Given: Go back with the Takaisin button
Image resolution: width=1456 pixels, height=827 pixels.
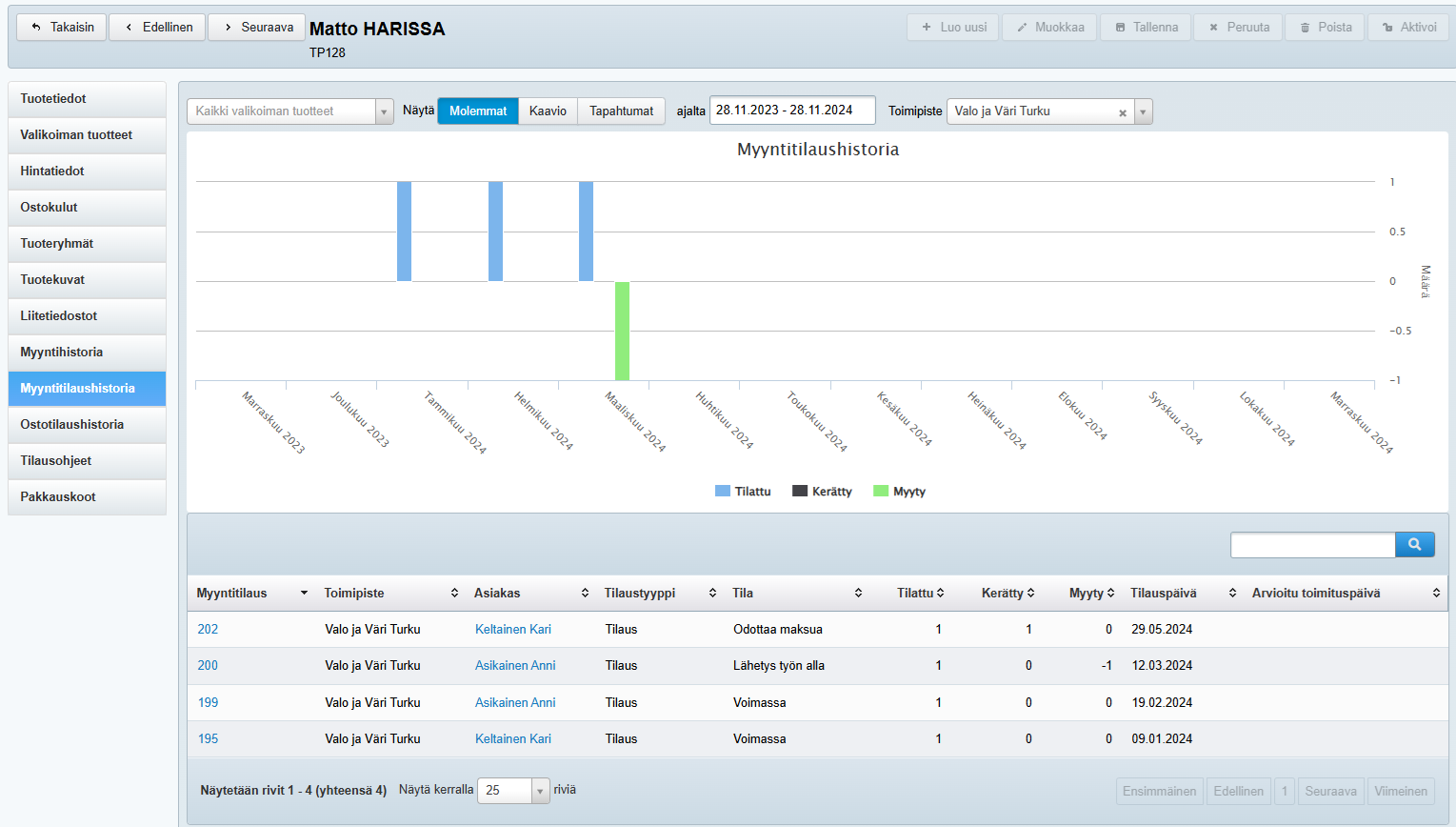Looking at the screenshot, I should [62, 27].
